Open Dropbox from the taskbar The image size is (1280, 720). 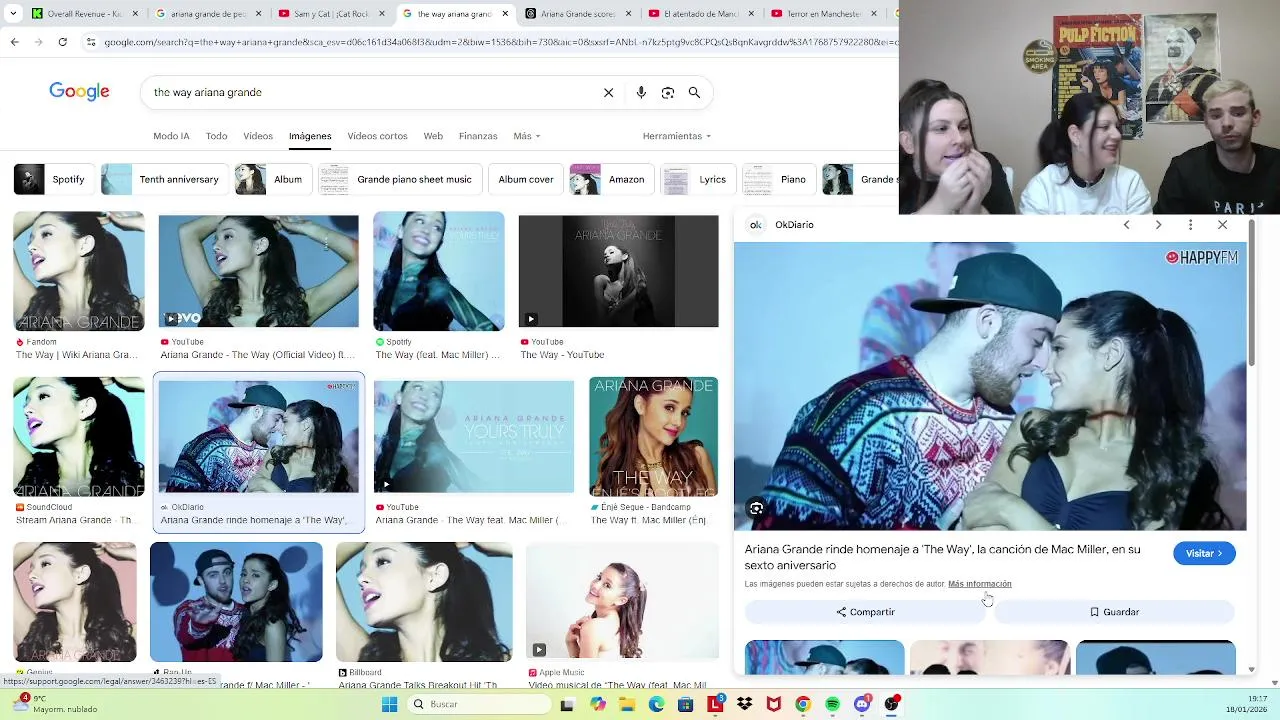click(744, 704)
